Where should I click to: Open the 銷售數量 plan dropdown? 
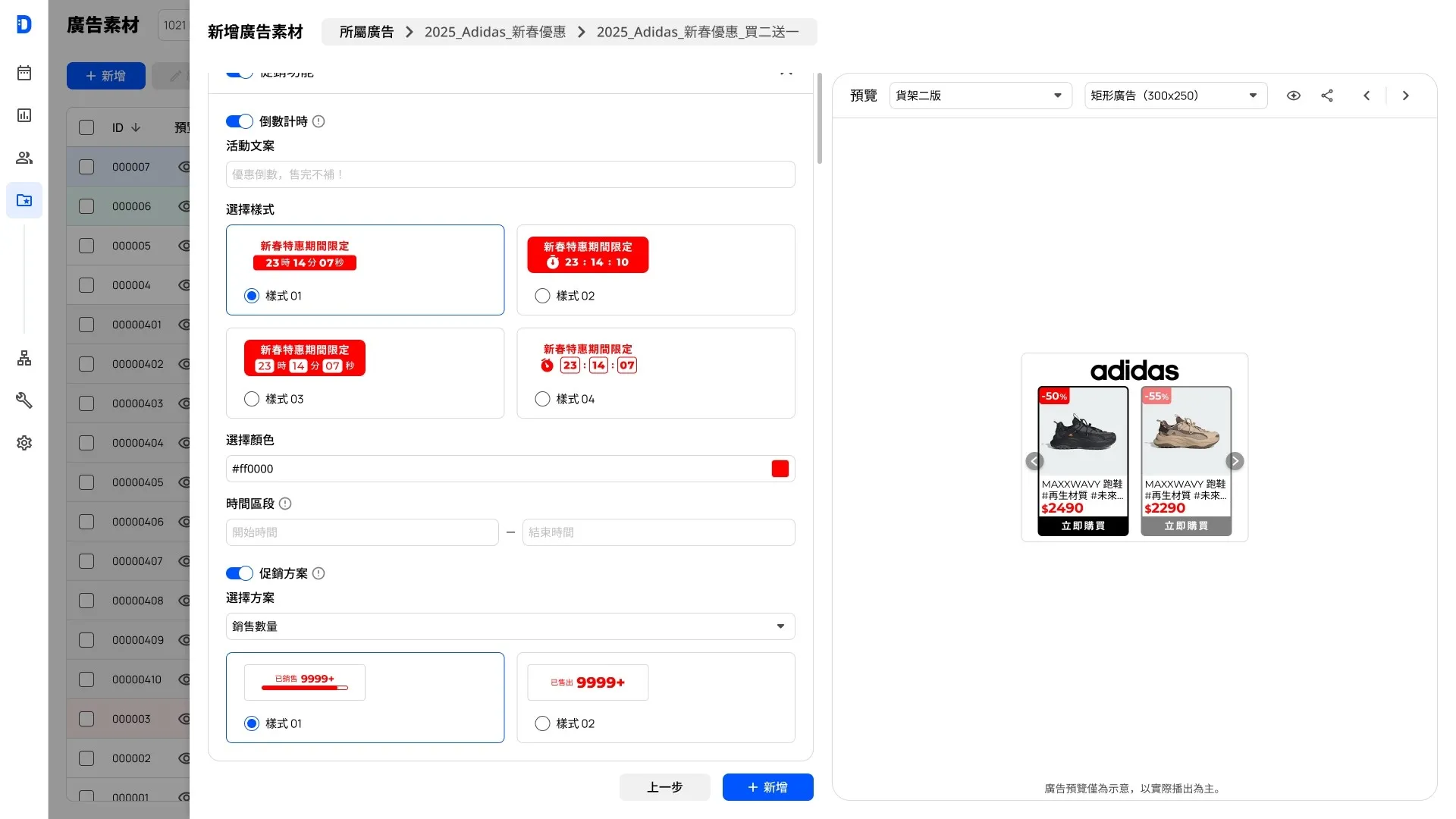pos(510,626)
